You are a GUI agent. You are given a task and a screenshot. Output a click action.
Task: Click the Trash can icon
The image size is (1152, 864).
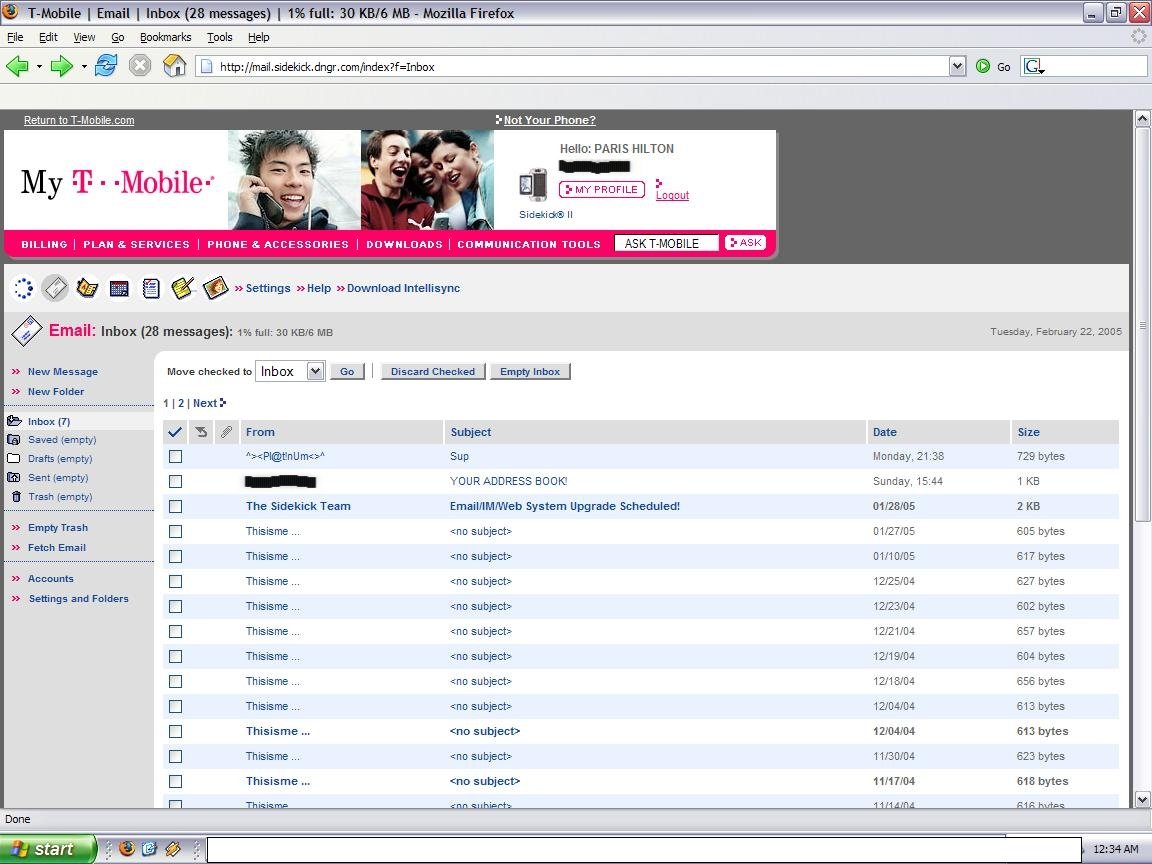(x=16, y=497)
